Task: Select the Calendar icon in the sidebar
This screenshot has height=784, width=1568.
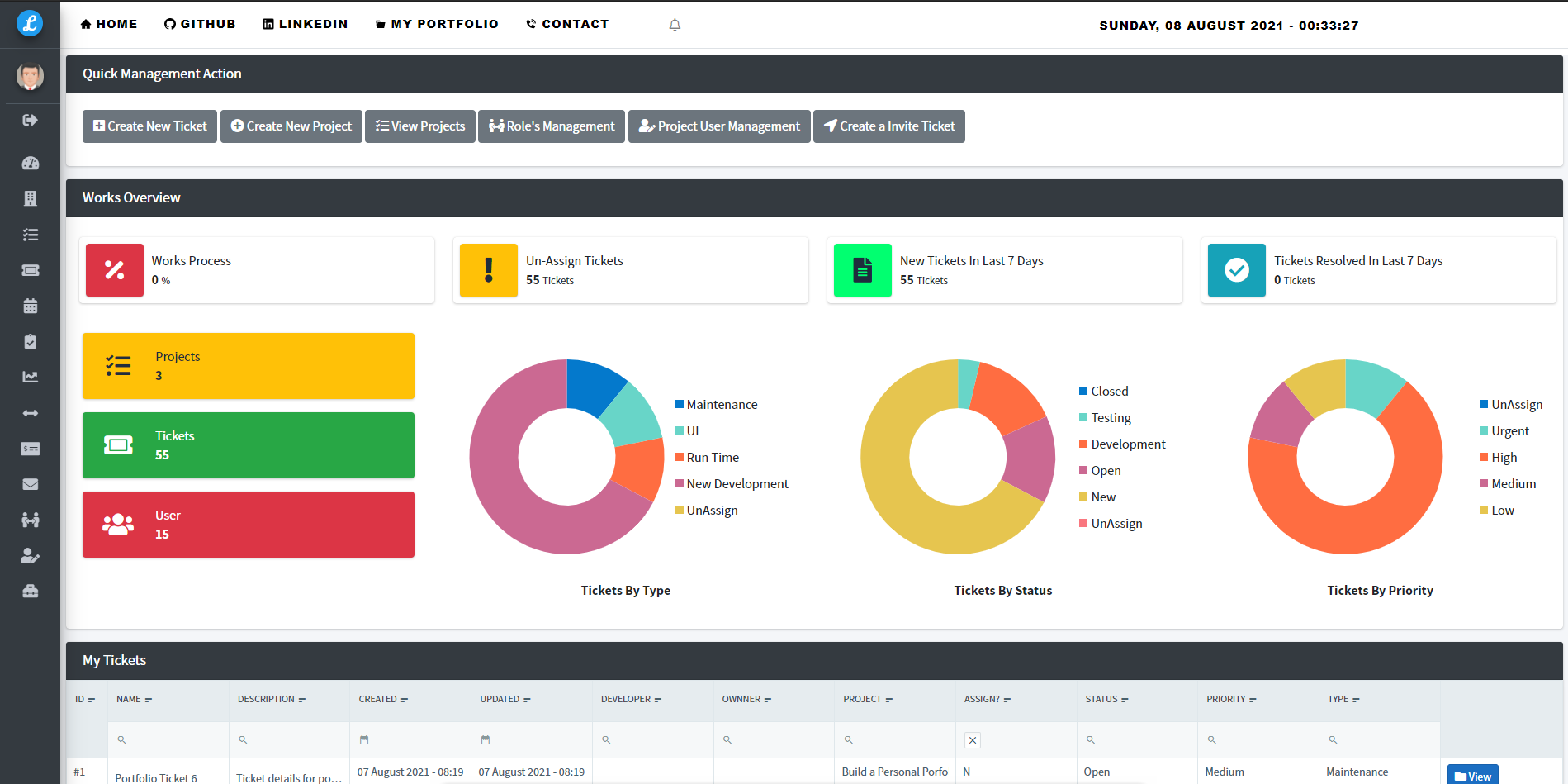Action: pyautogui.click(x=31, y=306)
